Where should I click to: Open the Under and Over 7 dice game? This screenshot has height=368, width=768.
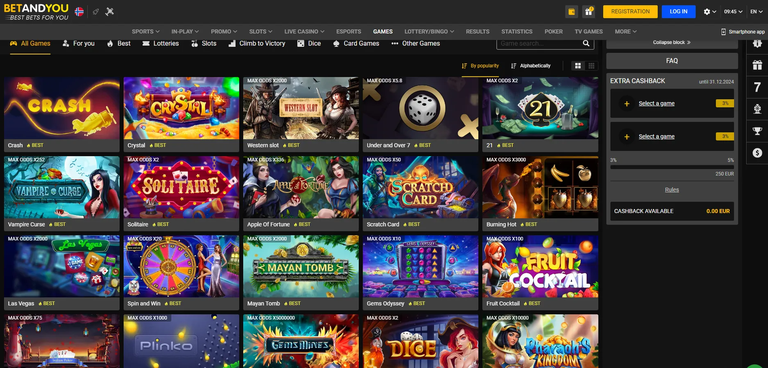click(420, 108)
